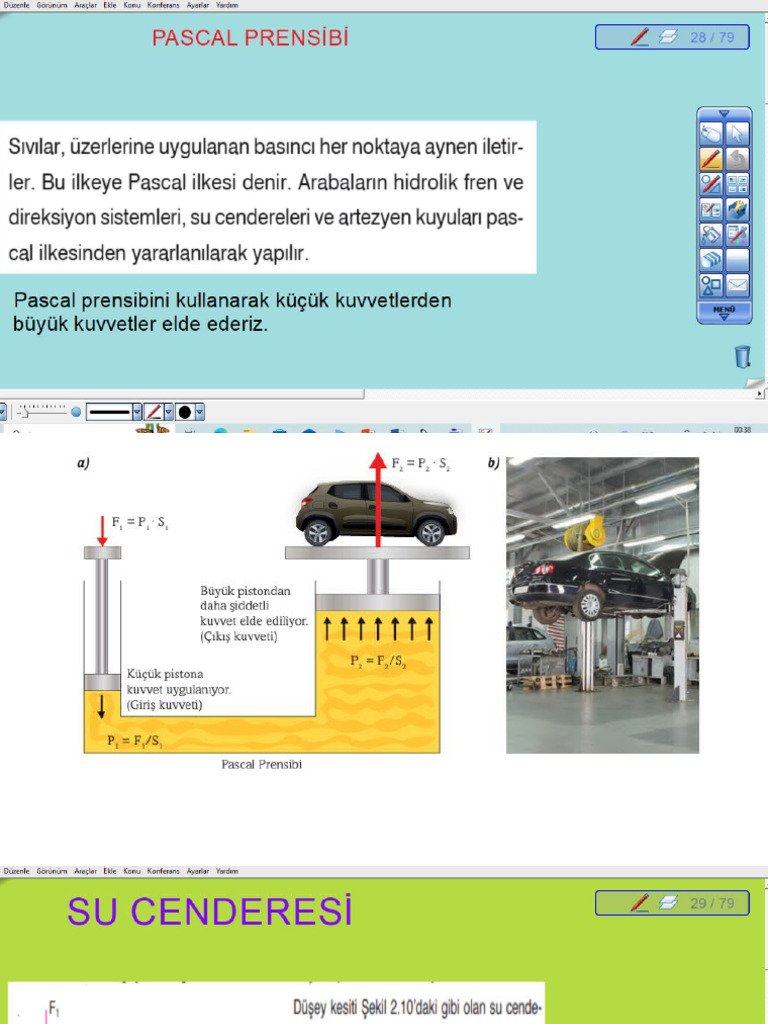Click the text 'Küçük pistona kuvvet uygulanıyor'
This screenshot has height=1024, width=768.
[x=178, y=681]
